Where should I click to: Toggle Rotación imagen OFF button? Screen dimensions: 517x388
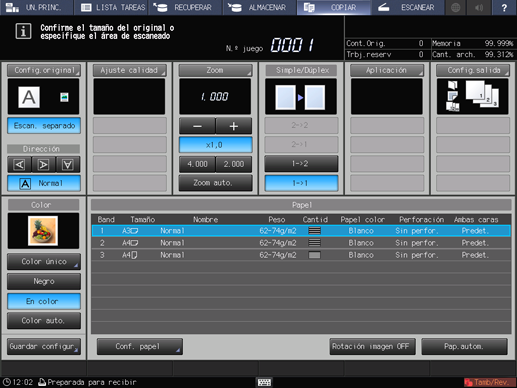373,347
